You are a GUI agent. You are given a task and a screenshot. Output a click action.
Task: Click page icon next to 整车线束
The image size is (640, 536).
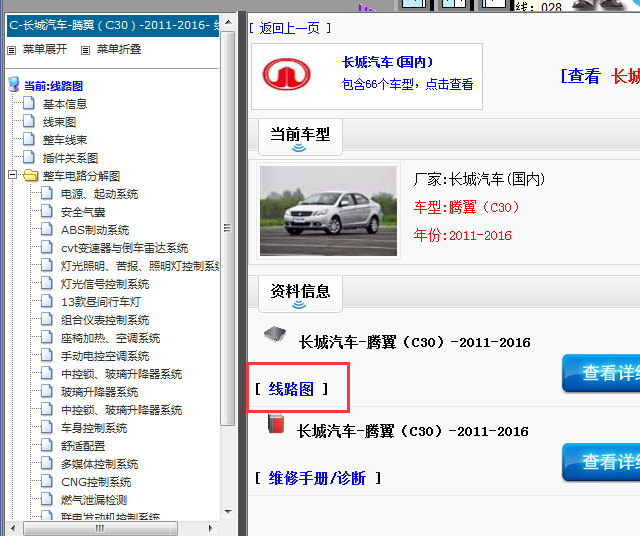pos(29,139)
